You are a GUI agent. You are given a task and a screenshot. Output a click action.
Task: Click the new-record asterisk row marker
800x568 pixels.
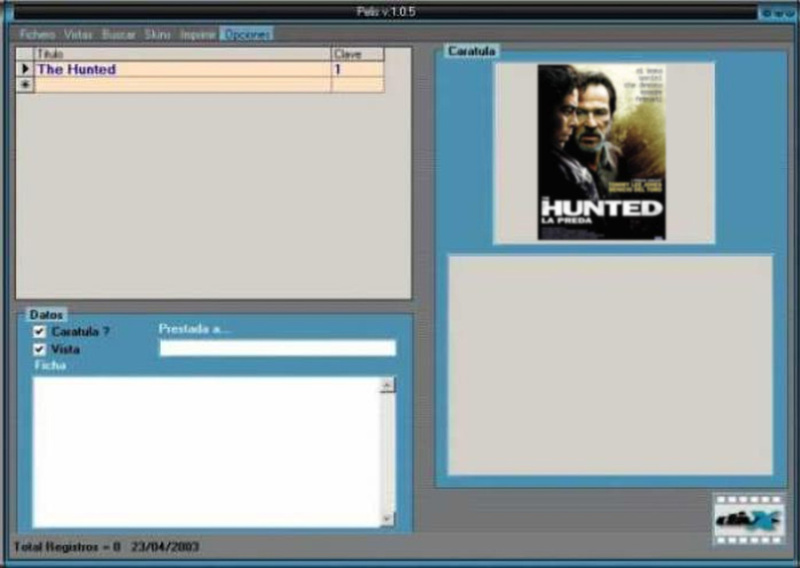tap(25, 85)
